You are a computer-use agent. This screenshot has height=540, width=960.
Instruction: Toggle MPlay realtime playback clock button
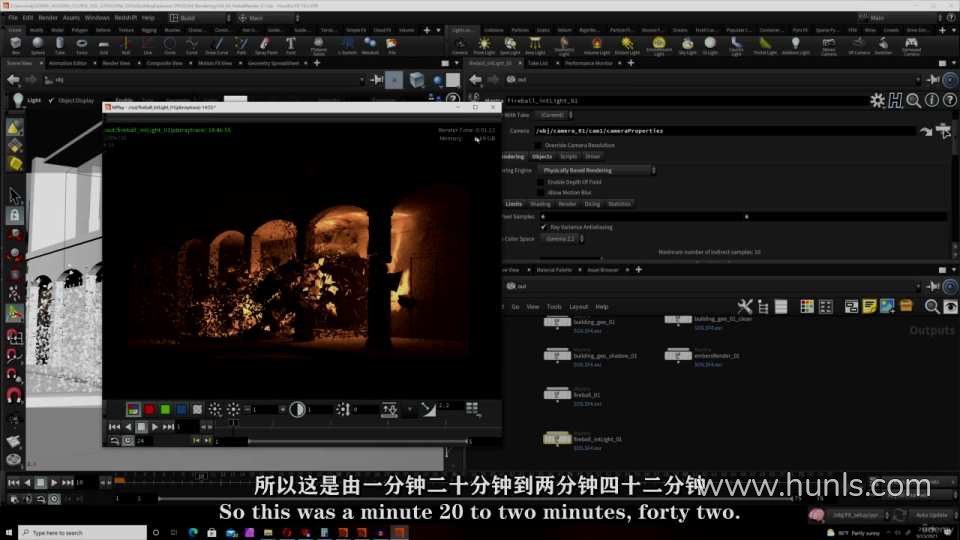127,440
